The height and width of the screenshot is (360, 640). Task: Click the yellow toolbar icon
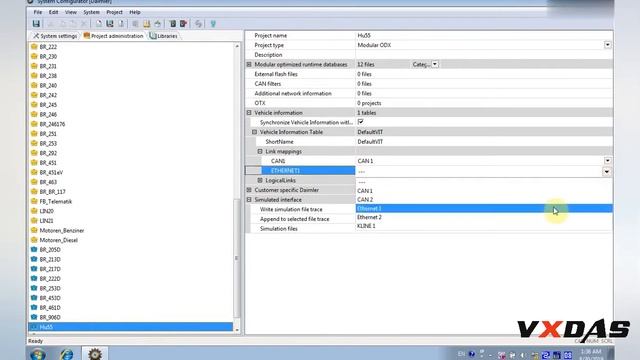click(x=146, y=24)
